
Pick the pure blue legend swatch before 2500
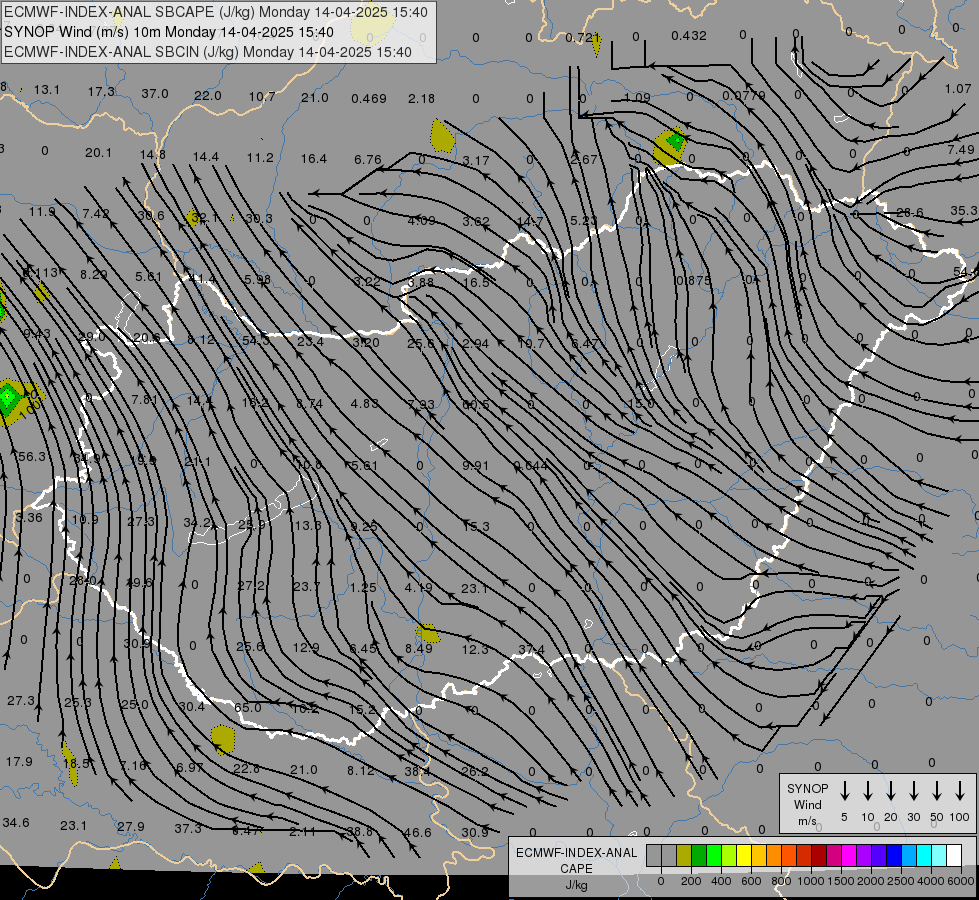pos(894,855)
